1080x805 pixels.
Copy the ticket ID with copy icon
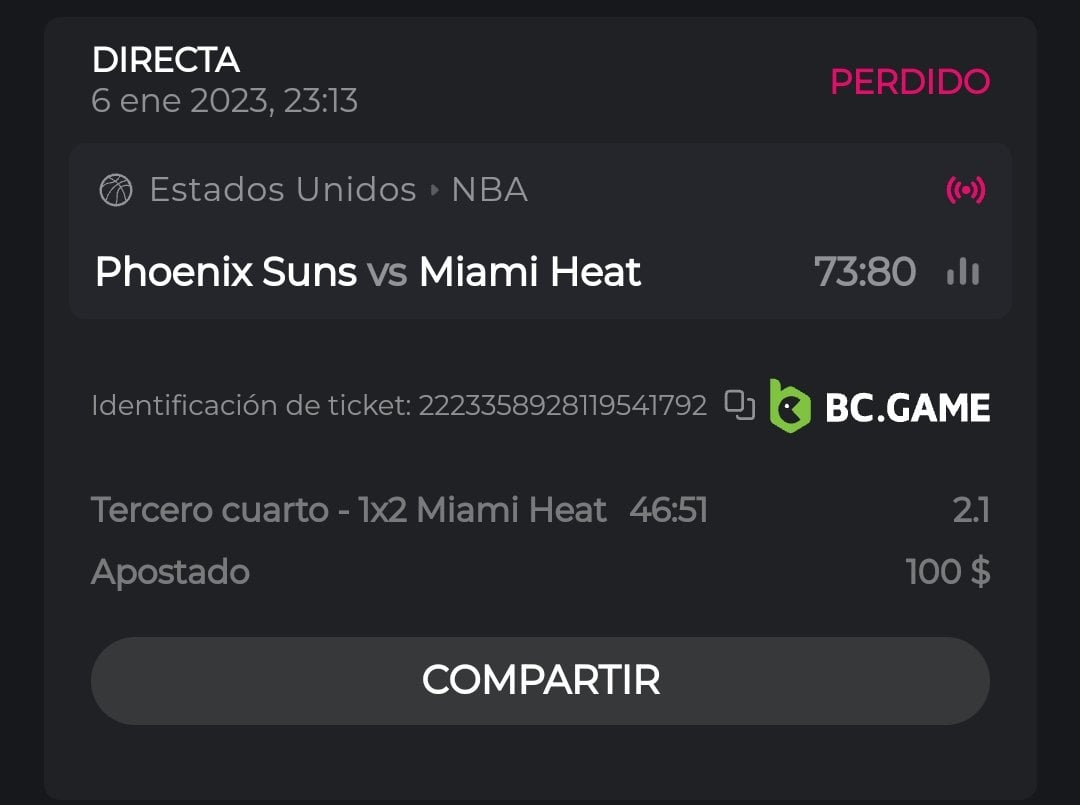[740, 405]
